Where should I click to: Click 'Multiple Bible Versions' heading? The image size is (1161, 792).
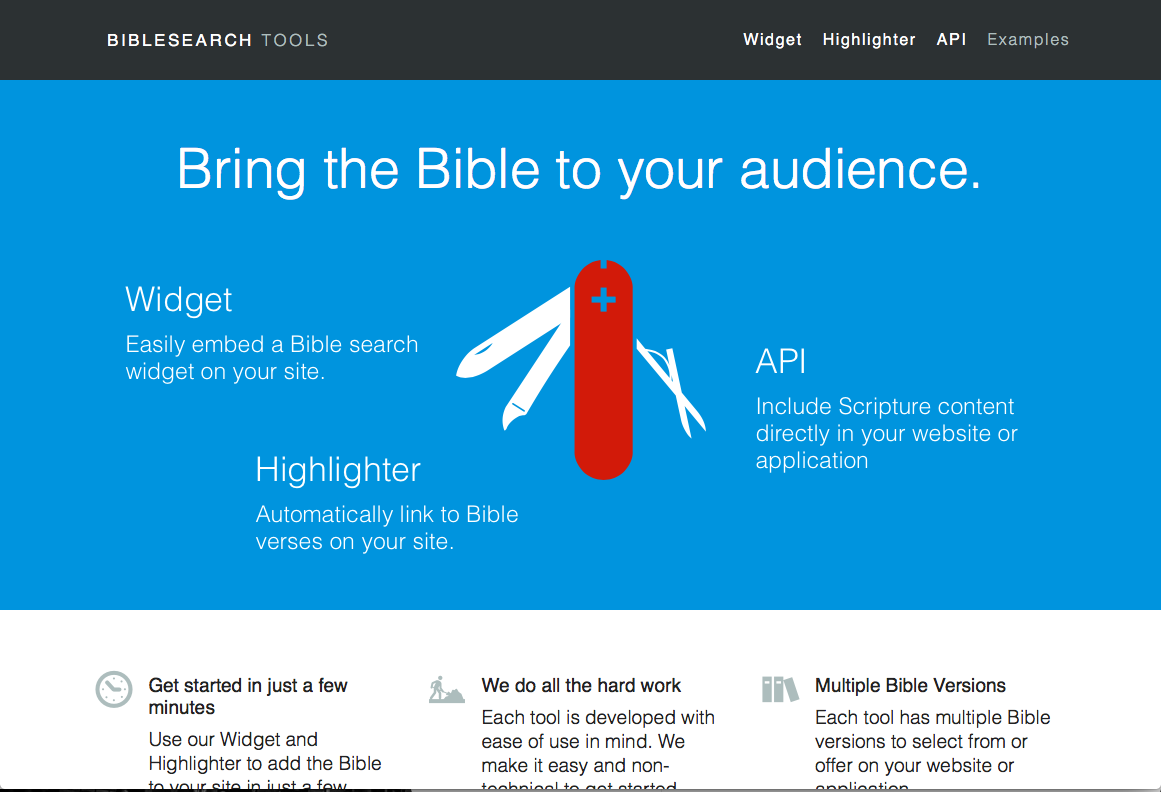click(910, 686)
